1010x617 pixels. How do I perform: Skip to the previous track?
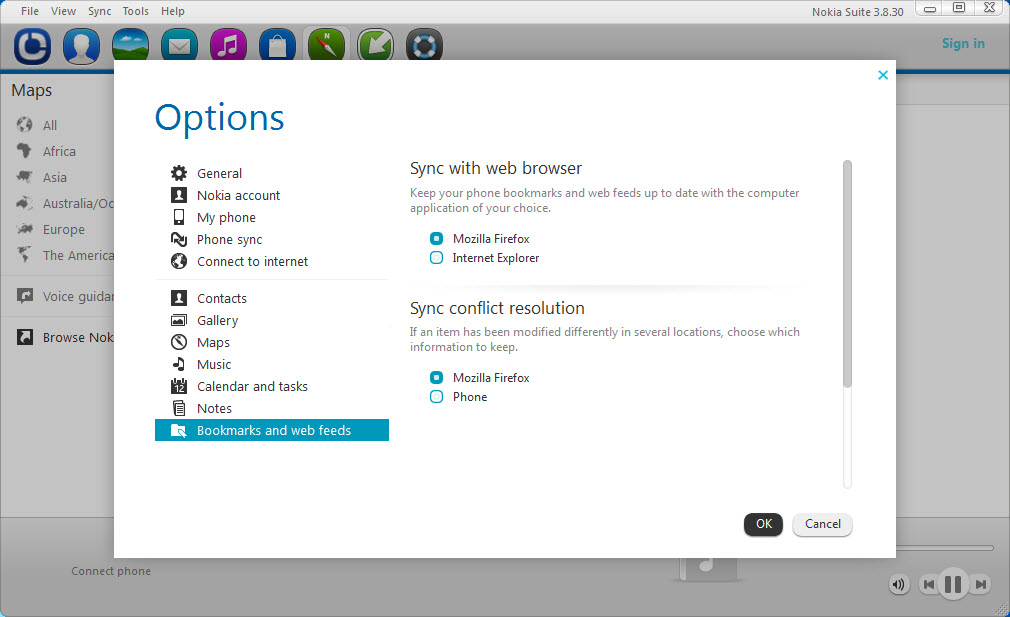click(x=928, y=585)
